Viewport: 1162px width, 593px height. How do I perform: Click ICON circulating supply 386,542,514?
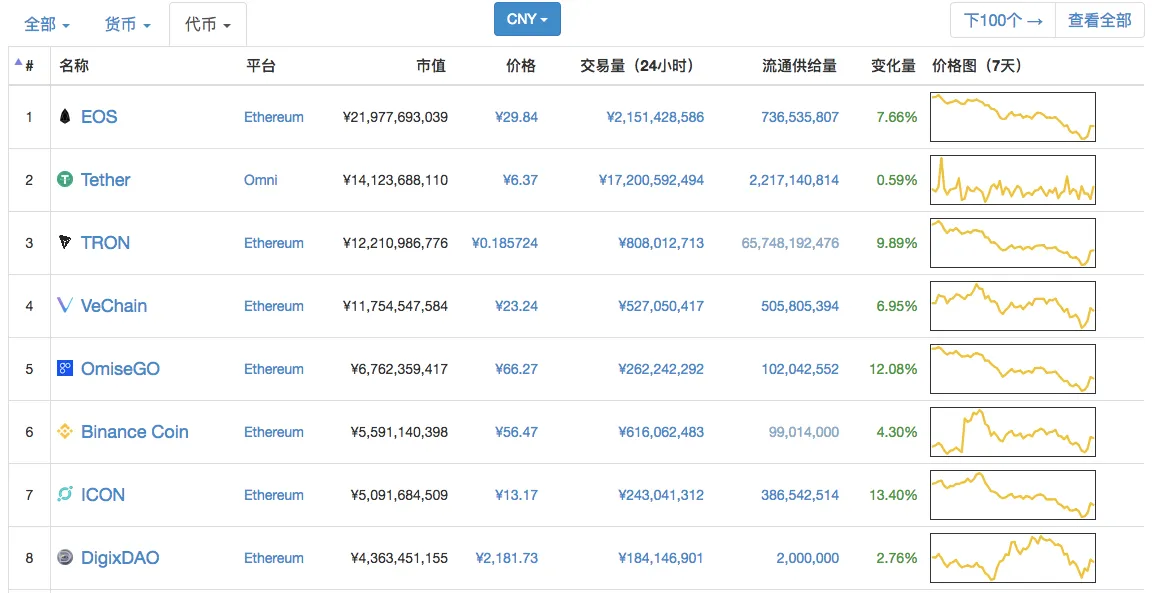800,495
